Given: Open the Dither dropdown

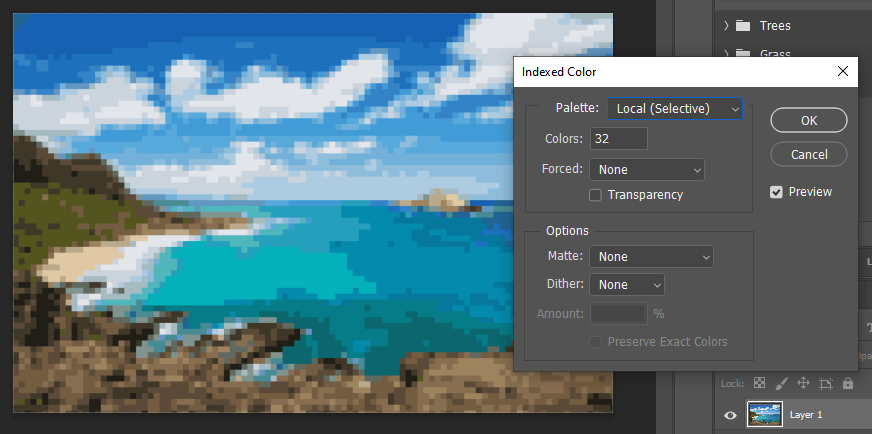Looking at the screenshot, I should (x=627, y=285).
